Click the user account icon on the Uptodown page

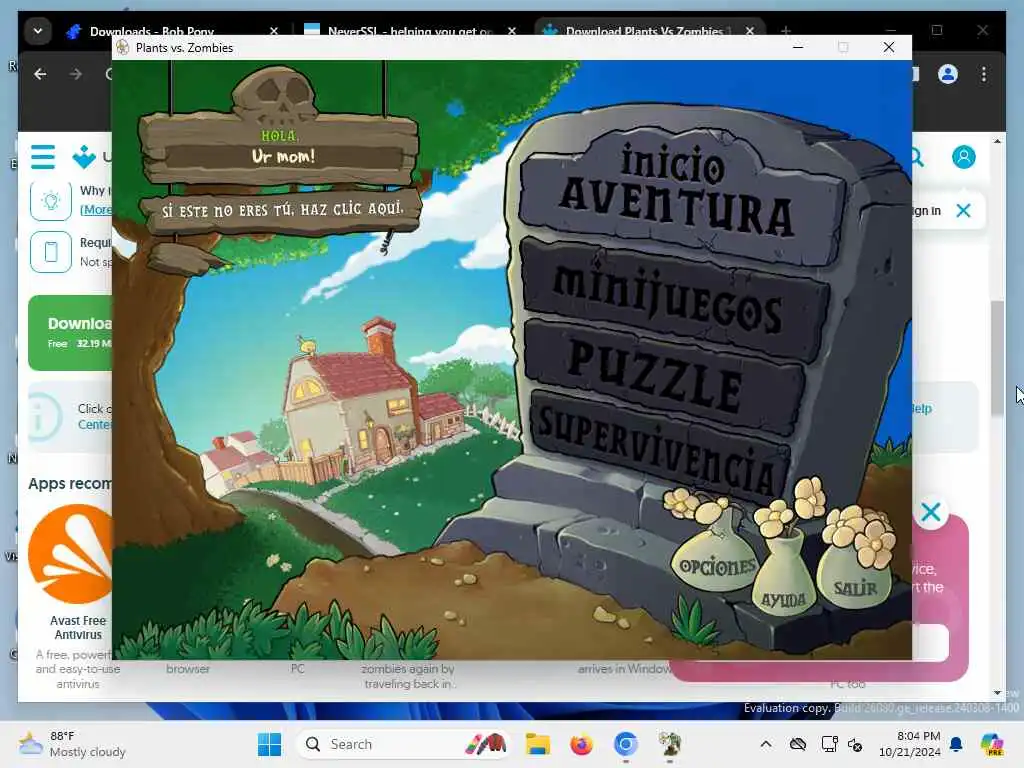963,157
